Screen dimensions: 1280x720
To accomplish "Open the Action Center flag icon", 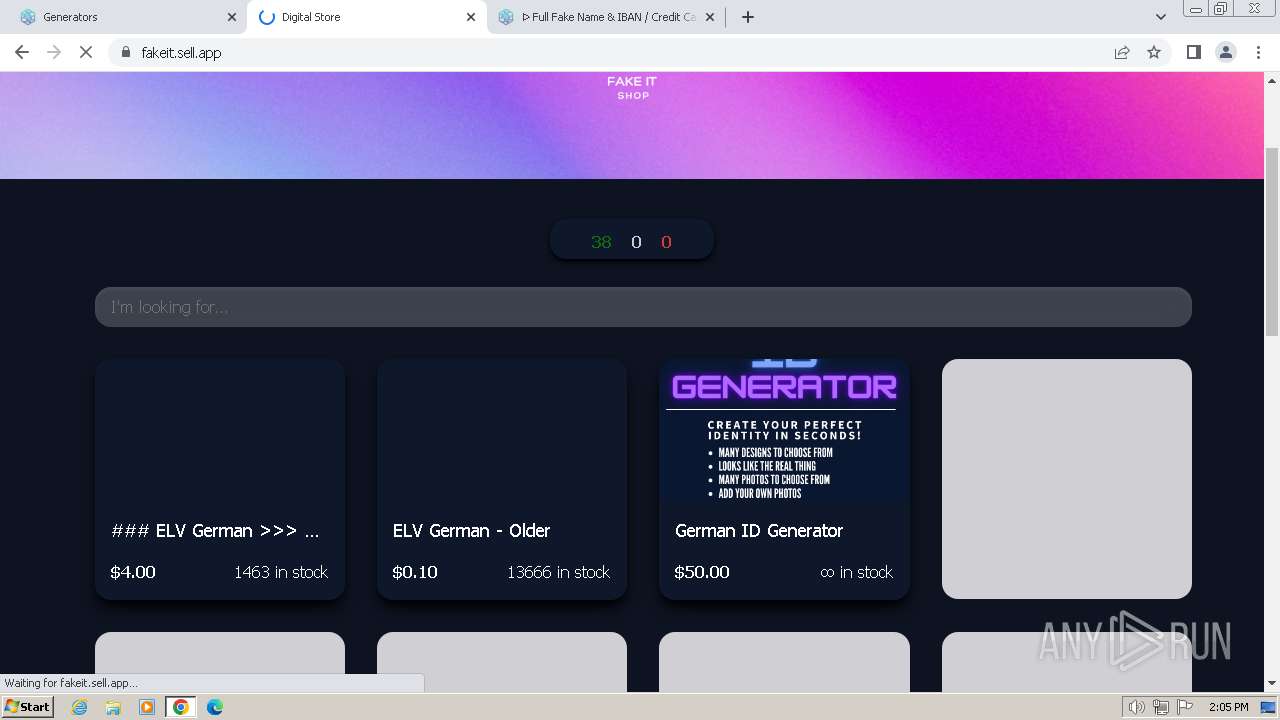I will coord(1185,707).
